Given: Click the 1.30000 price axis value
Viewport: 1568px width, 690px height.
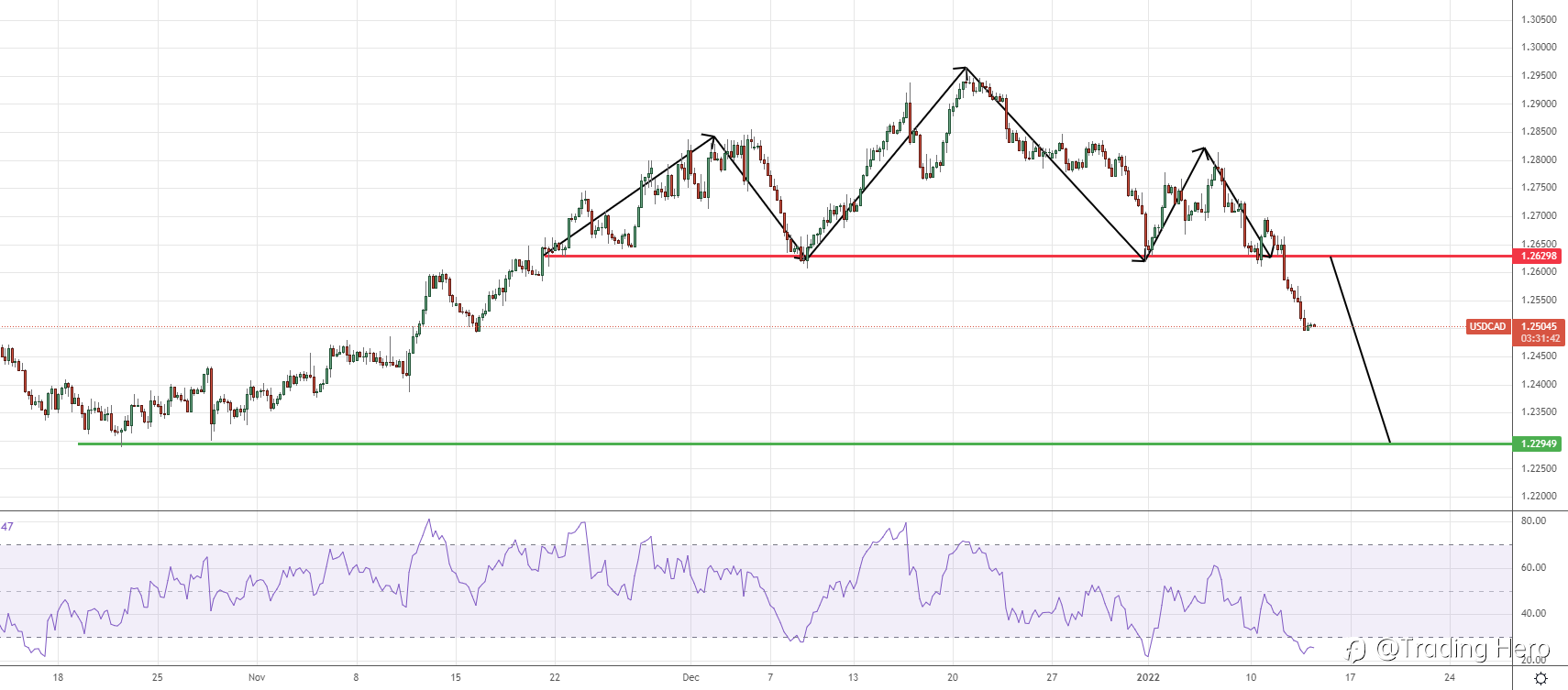Looking at the screenshot, I should coord(1539,47).
